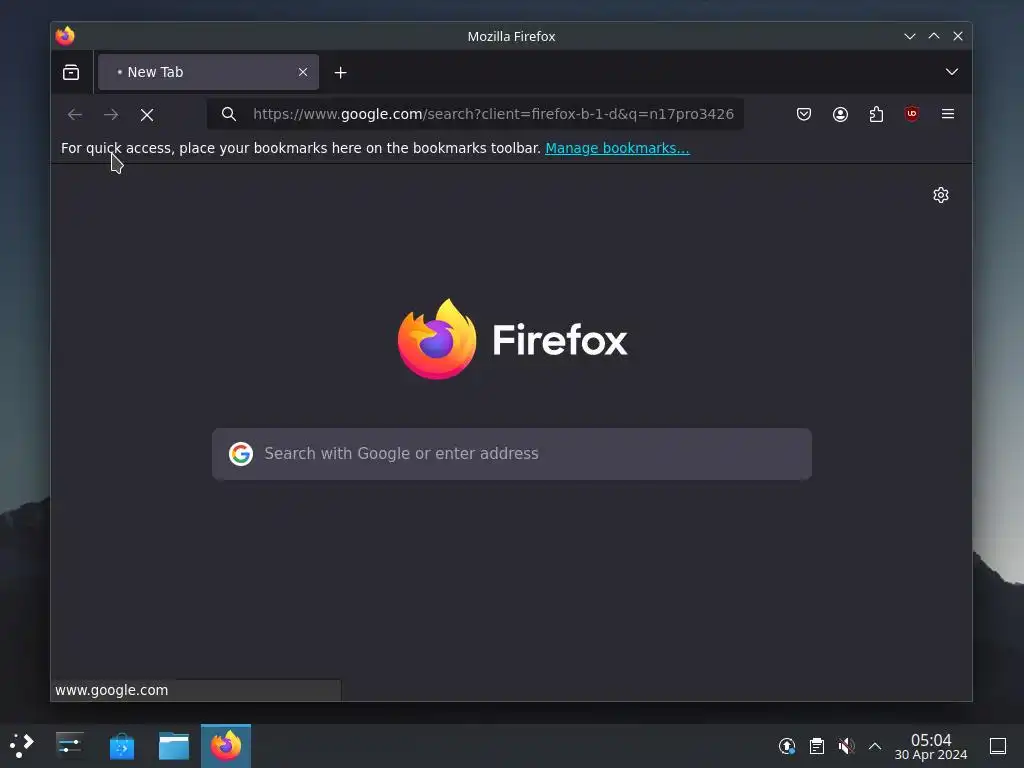
Task: Go forward one page
Action: pos(111,115)
